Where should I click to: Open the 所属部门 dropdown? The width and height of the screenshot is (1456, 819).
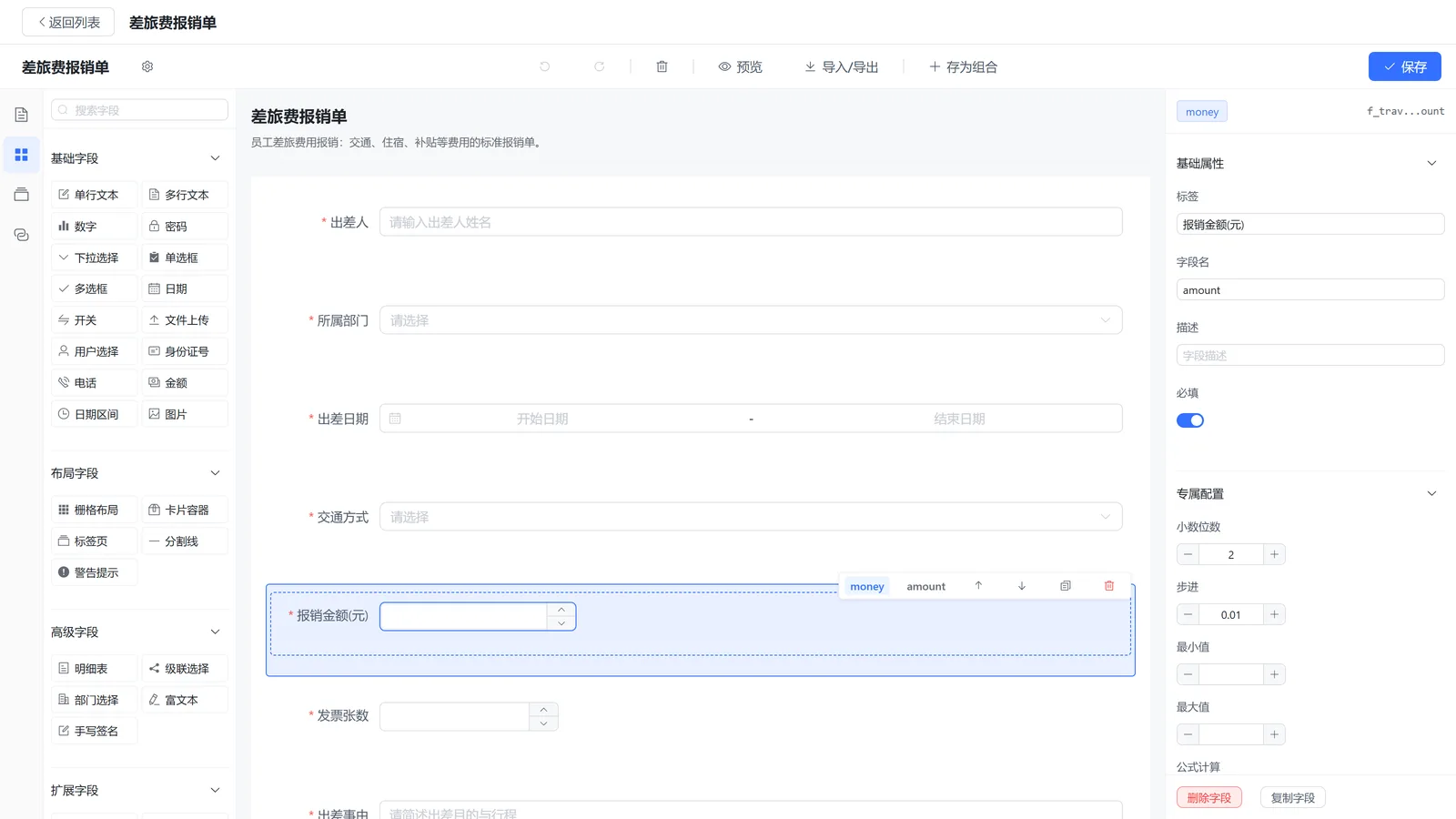751,320
